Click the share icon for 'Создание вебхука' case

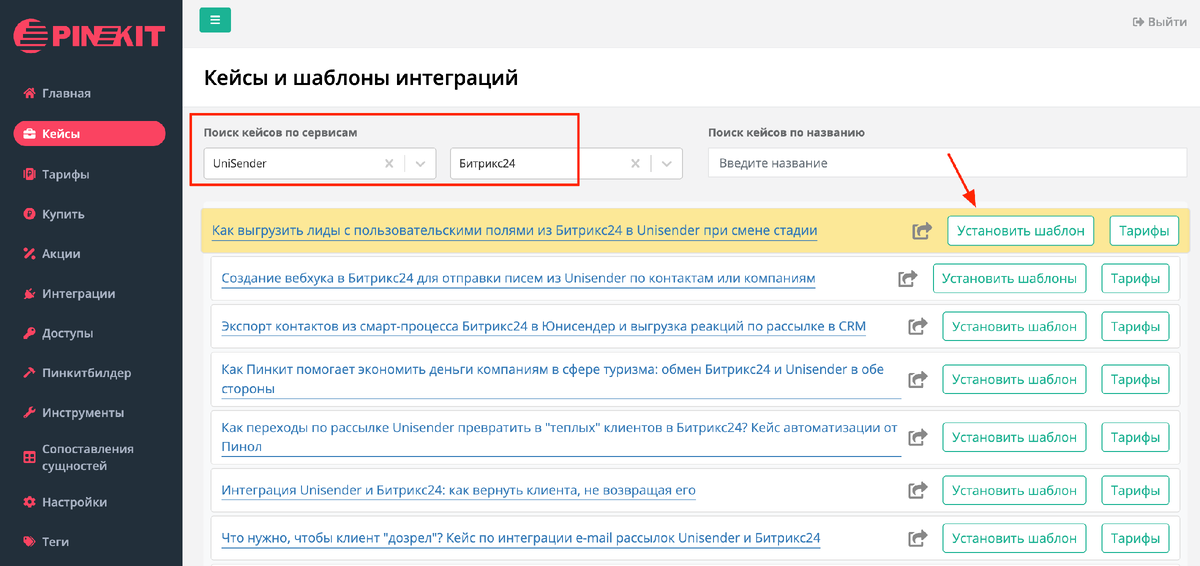click(908, 279)
